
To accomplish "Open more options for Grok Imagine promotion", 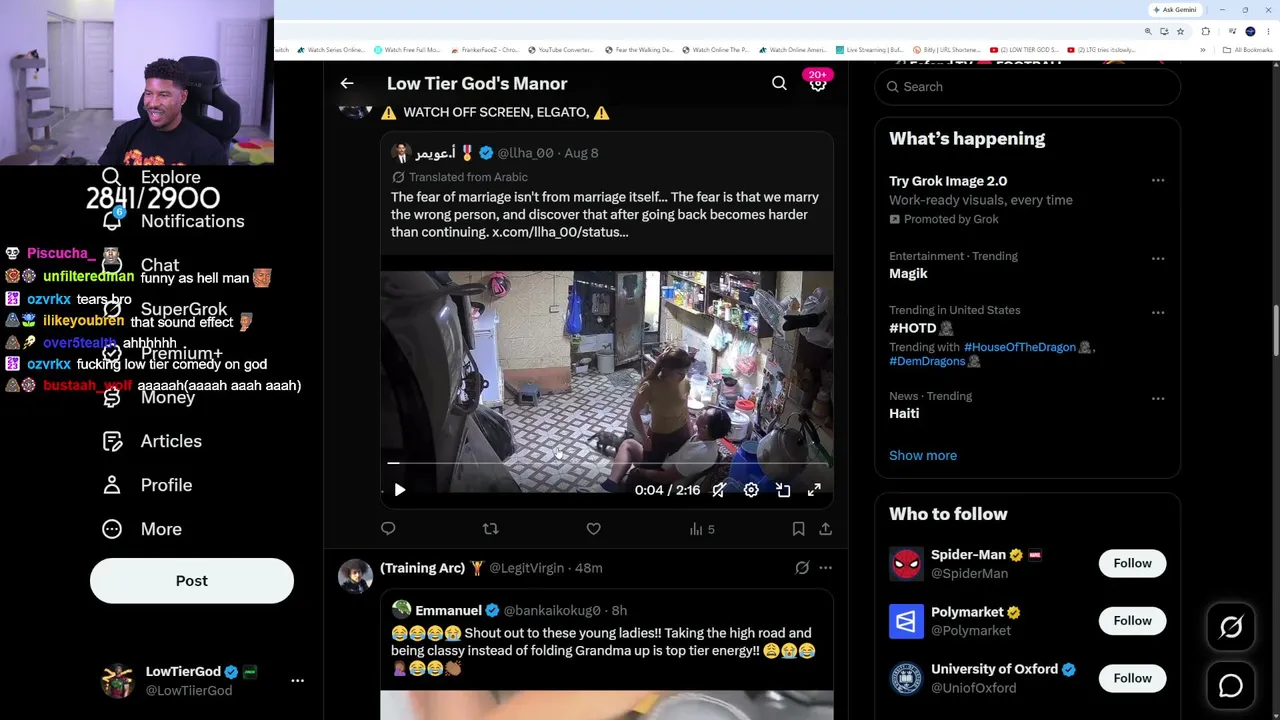I will (1158, 181).
